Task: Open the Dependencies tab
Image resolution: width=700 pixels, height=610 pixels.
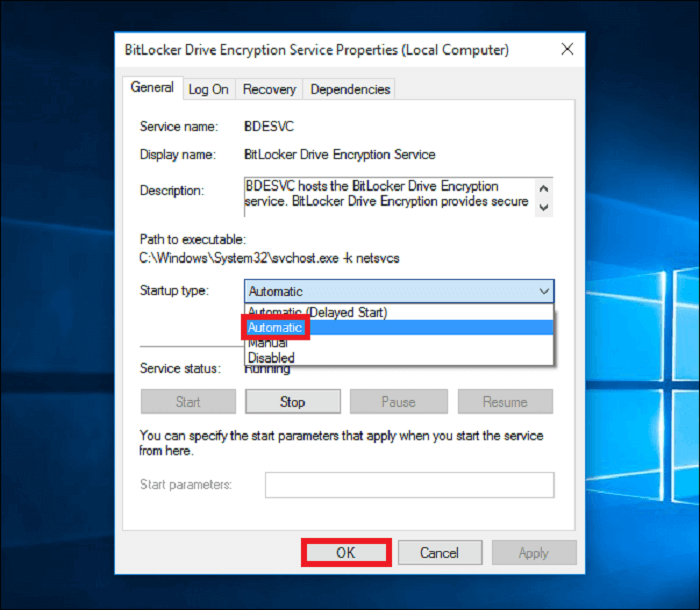Action: coord(349,89)
